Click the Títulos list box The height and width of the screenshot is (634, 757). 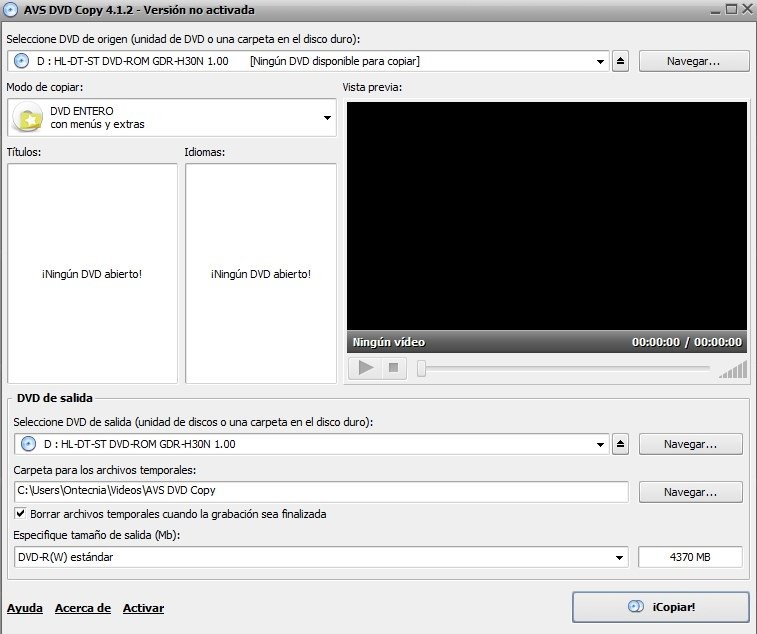coord(92,273)
